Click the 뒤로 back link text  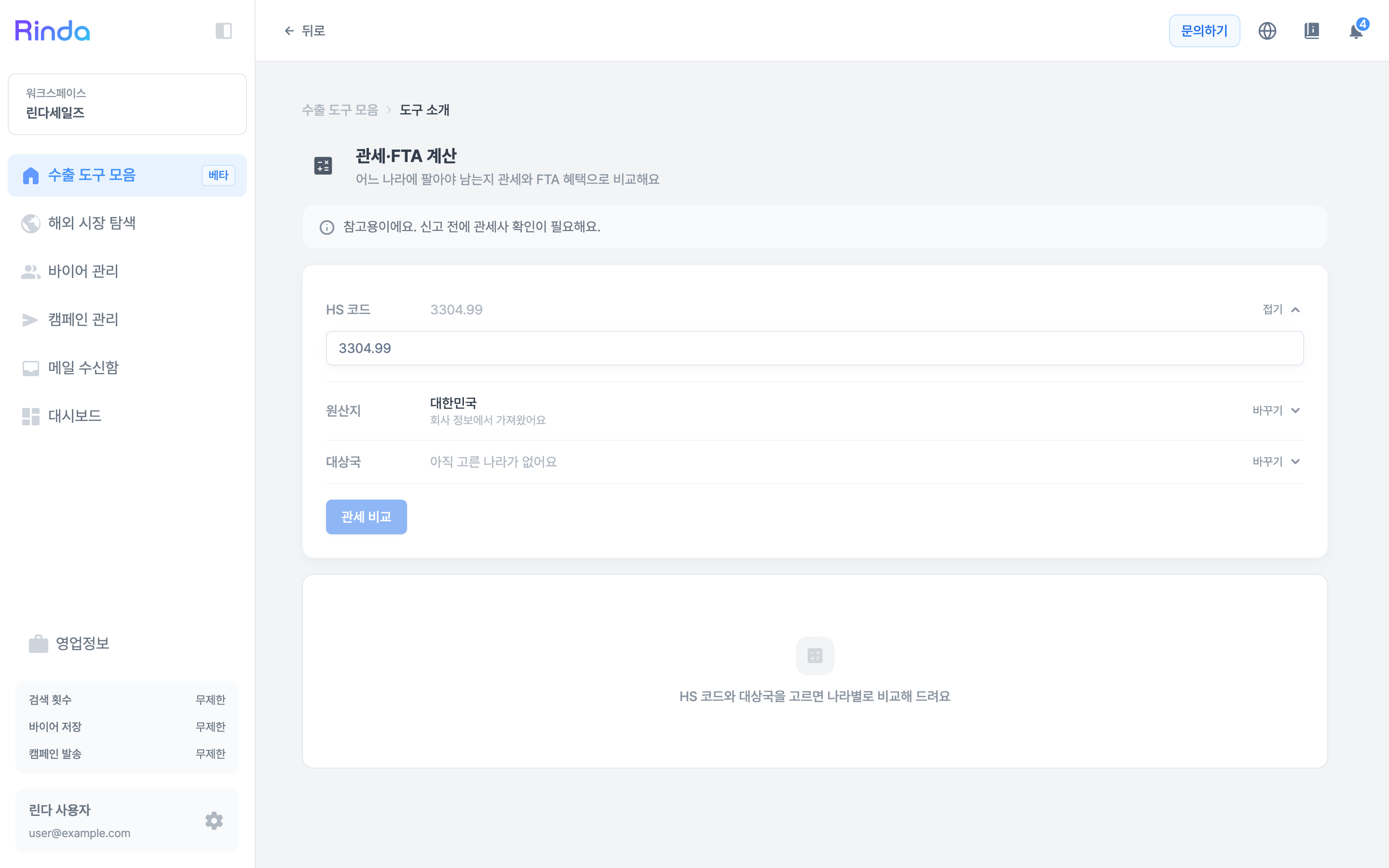[x=313, y=30]
